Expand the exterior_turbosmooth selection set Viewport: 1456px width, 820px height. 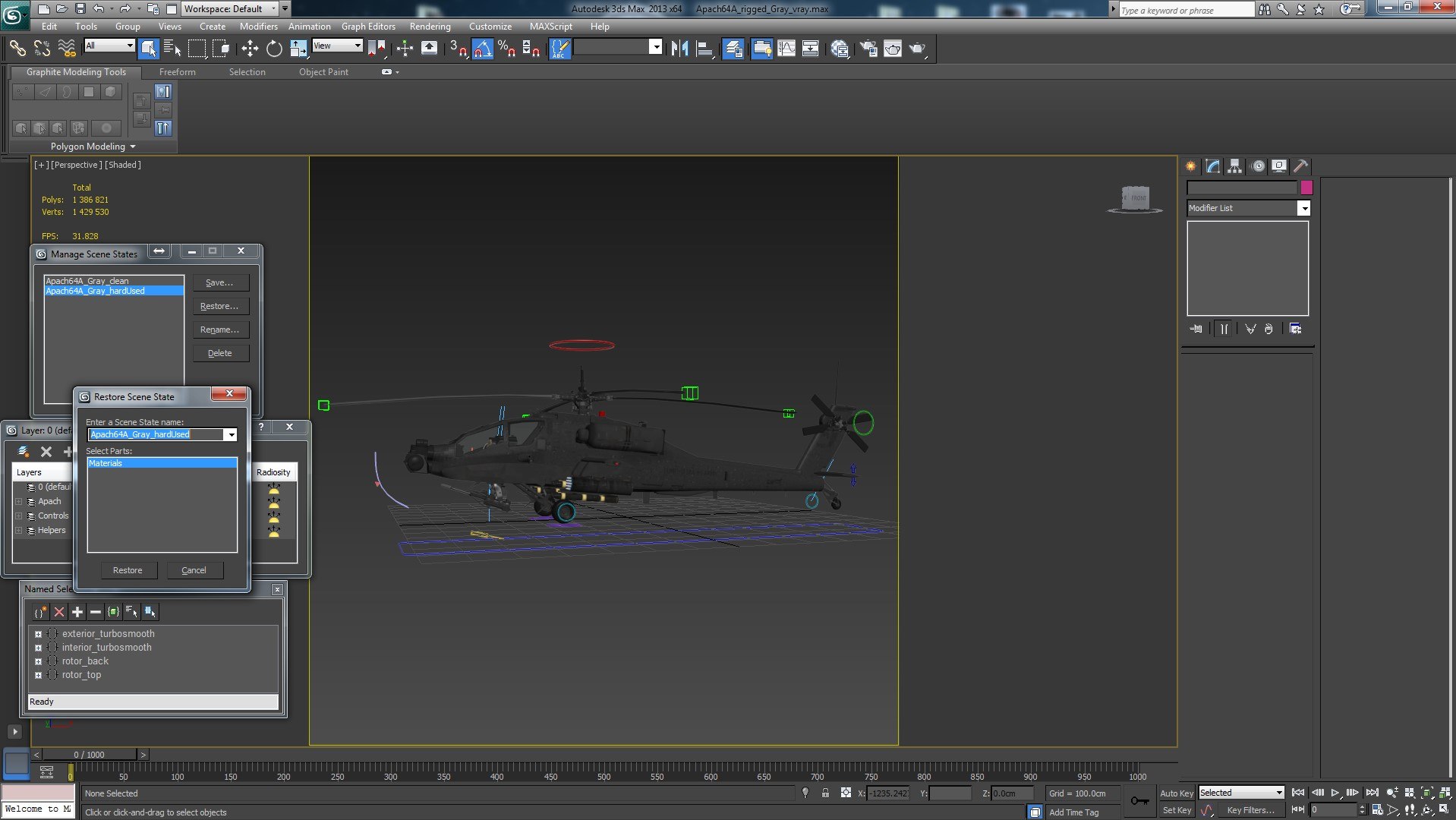[x=38, y=634]
